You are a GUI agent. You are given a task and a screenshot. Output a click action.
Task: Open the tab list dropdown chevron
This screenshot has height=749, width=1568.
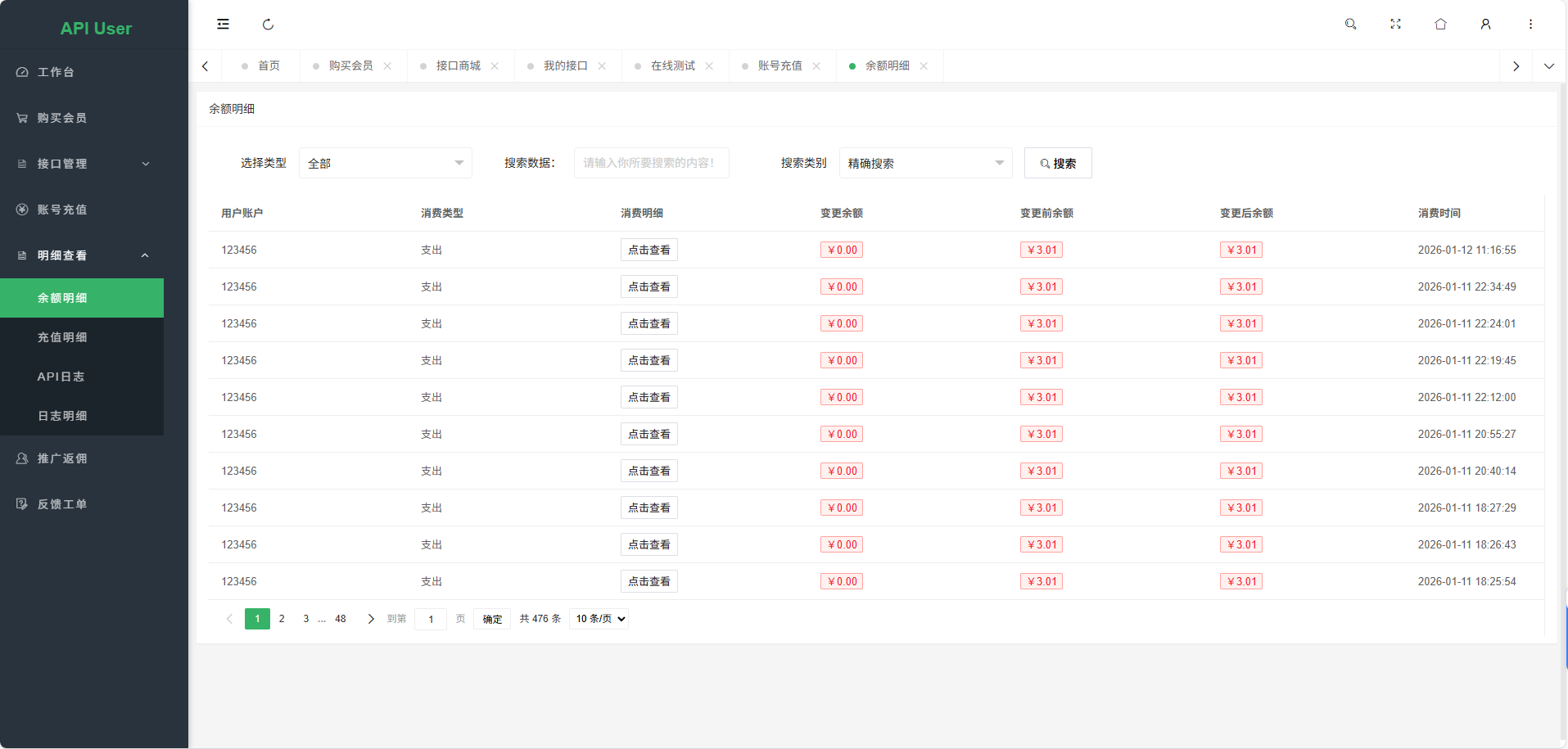pos(1548,66)
